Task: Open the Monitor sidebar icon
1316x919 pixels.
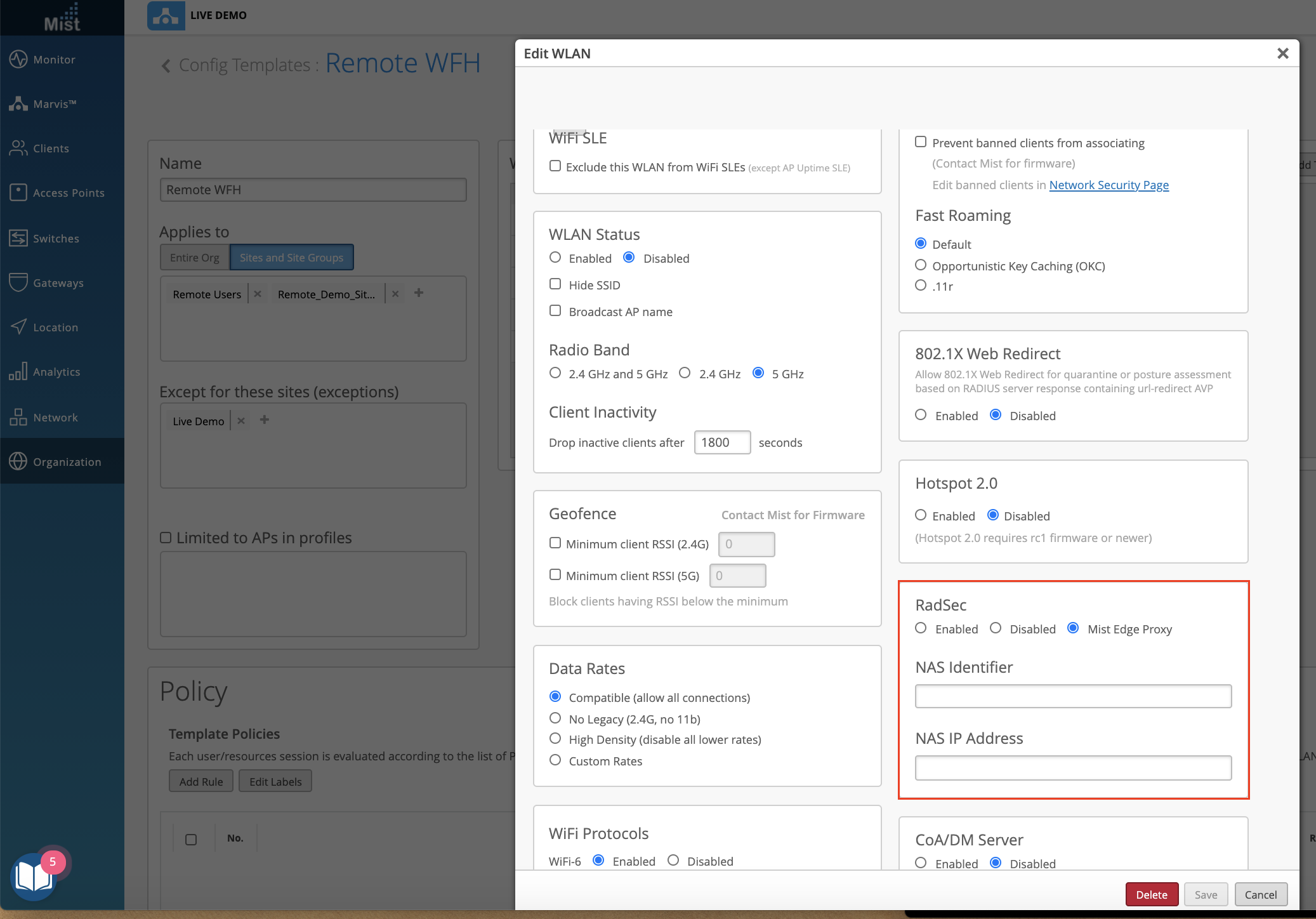Action: pos(18,59)
